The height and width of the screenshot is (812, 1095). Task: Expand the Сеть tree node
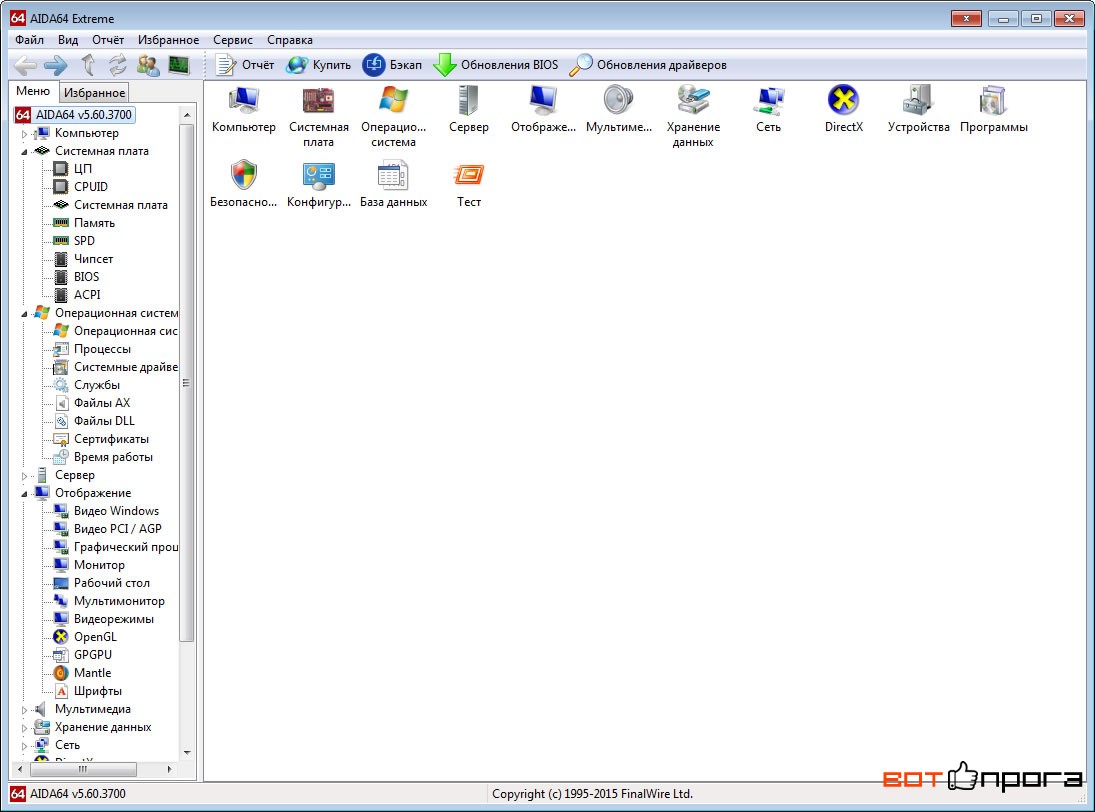coord(24,746)
